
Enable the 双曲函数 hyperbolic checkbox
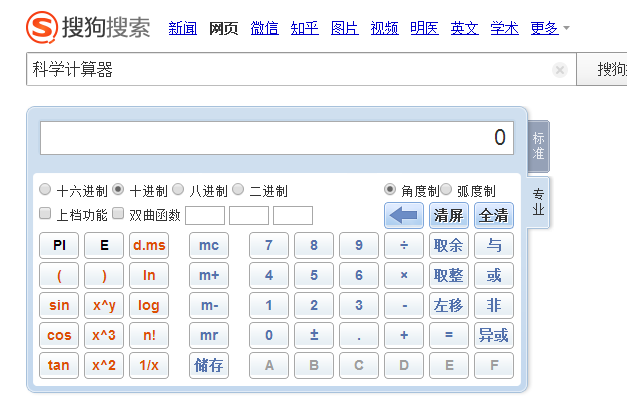click(118, 213)
